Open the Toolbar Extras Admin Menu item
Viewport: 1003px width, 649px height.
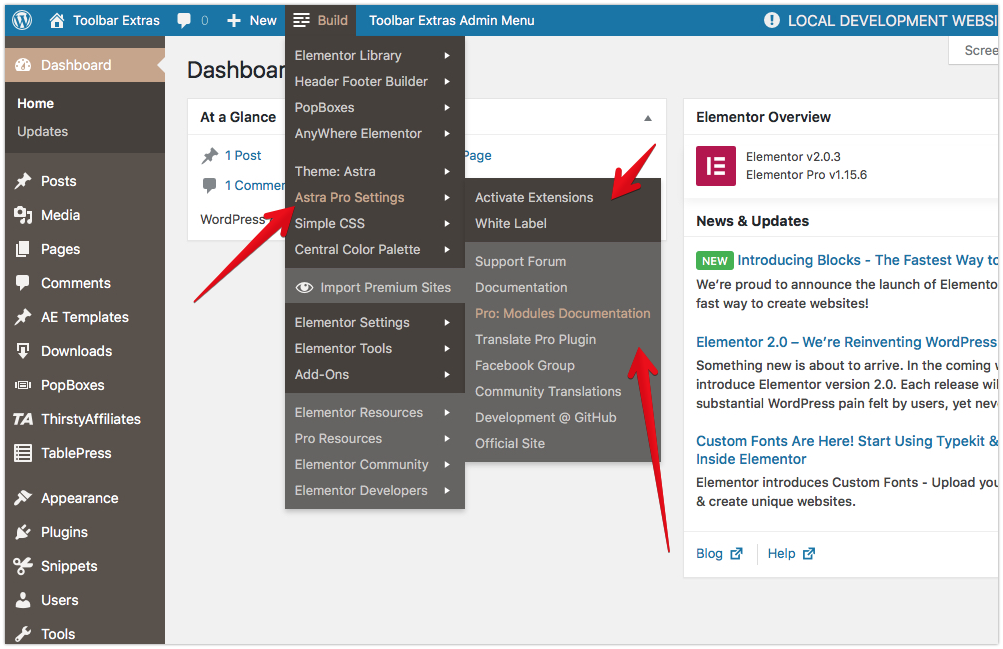pos(452,20)
